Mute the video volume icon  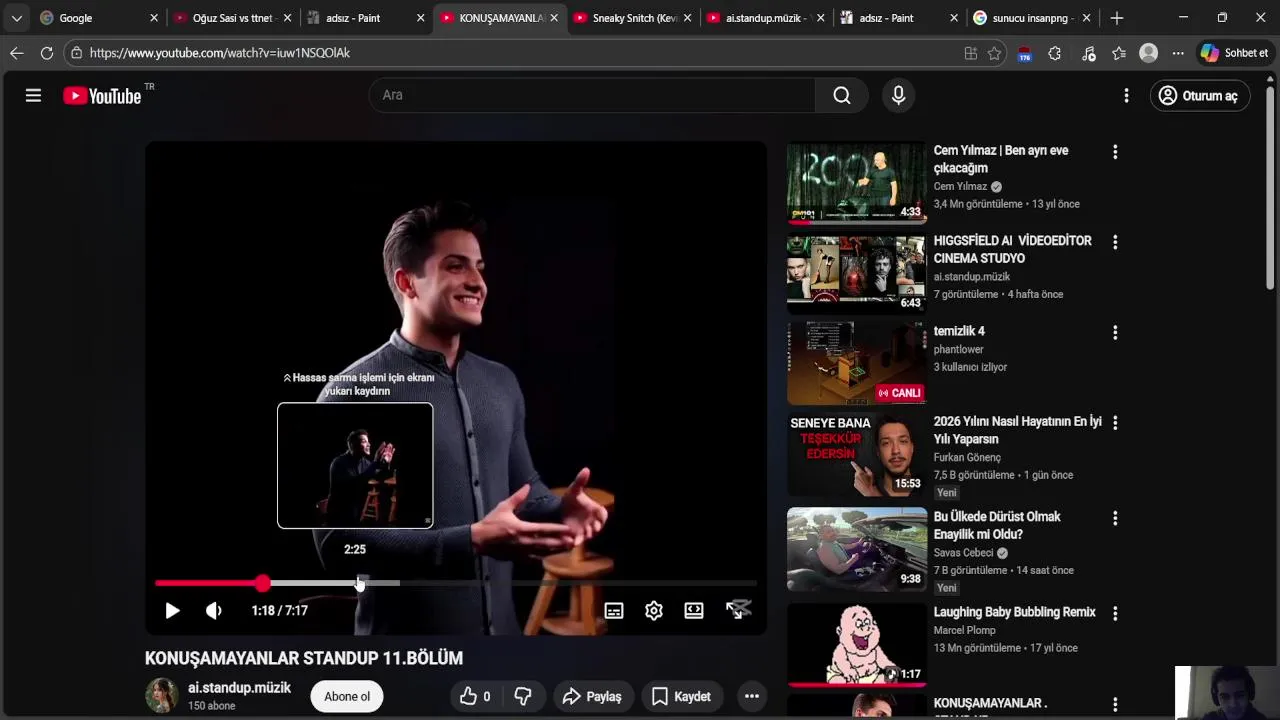pyautogui.click(x=213, y=611)
